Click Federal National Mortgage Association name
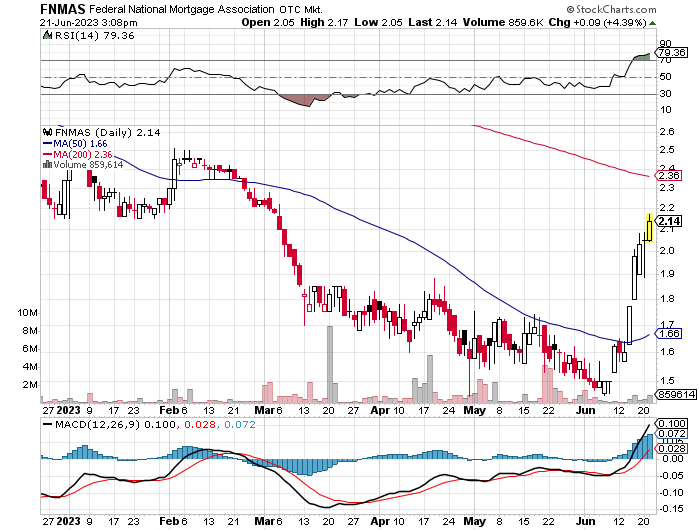Image resolution: width=700 pixels, height=530 pixels. pyautogui.click(x=182, y=9)
